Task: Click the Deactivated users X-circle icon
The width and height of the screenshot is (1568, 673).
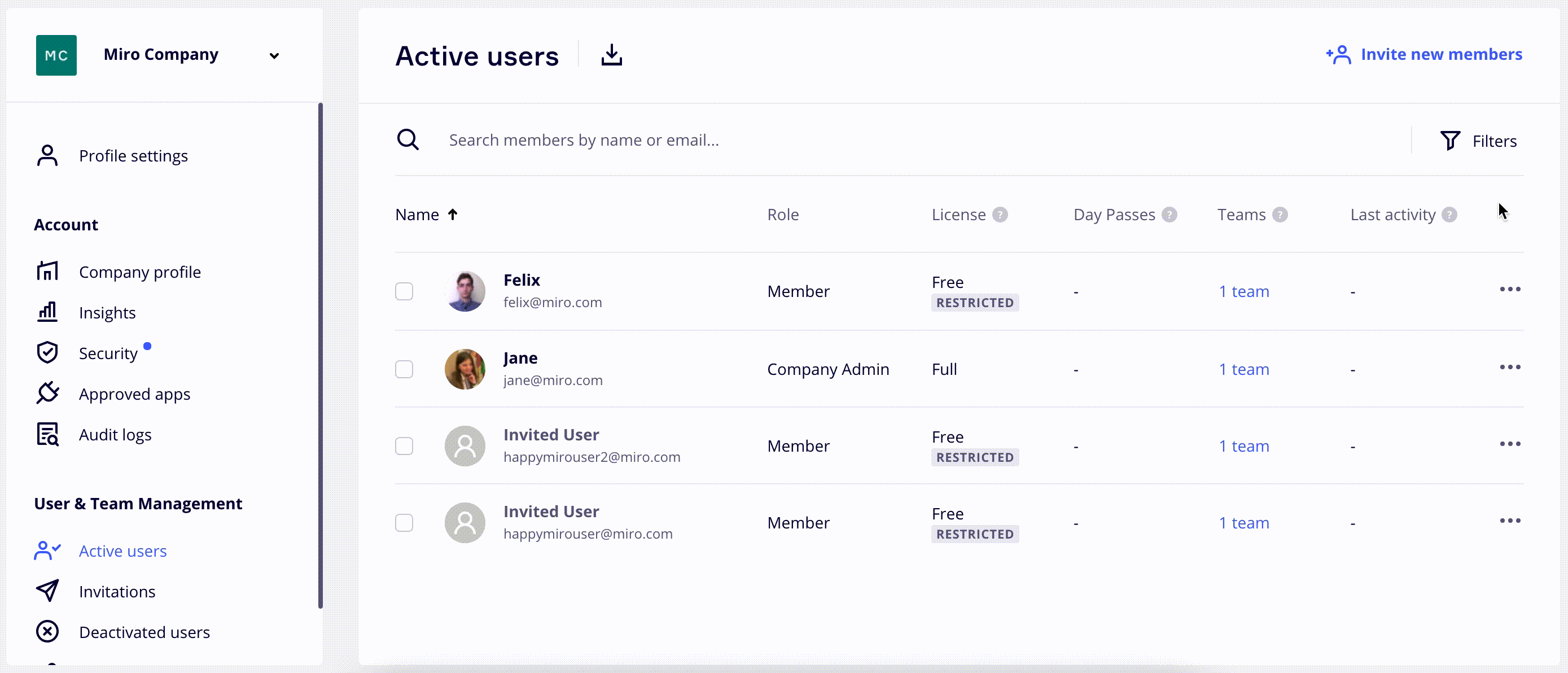Action: [x=47, y=632]
